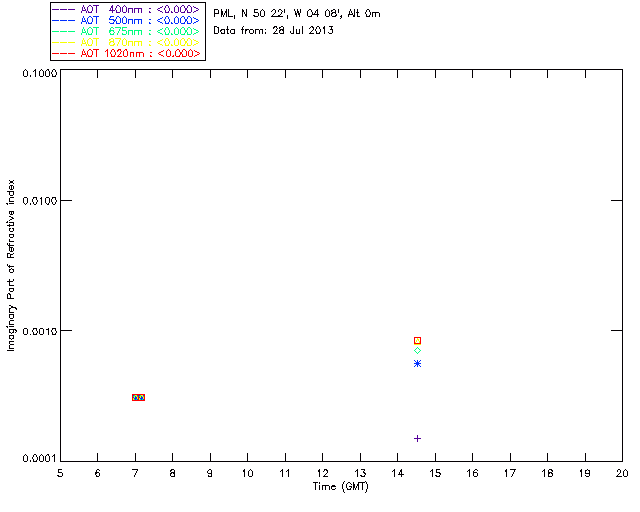Click the PML station coordinates text
Viewport: 640px width, 512px height.
(297, 14)
